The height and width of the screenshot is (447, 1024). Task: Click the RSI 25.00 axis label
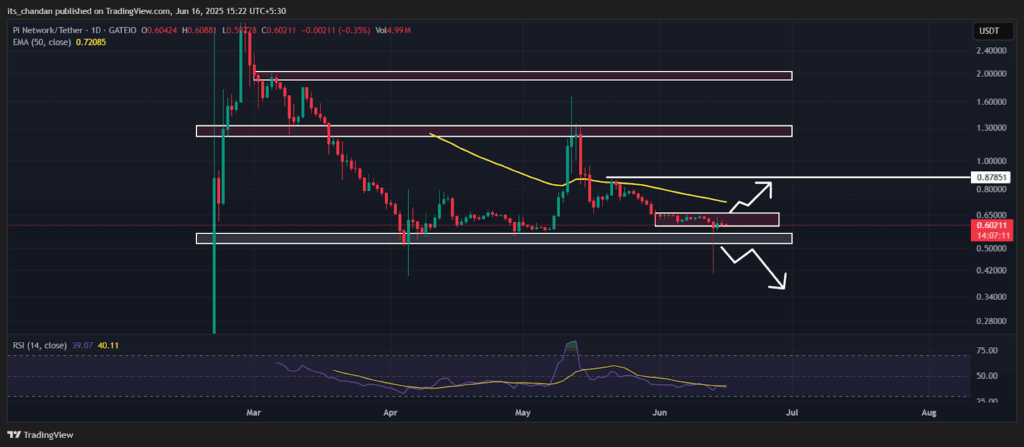986,401
